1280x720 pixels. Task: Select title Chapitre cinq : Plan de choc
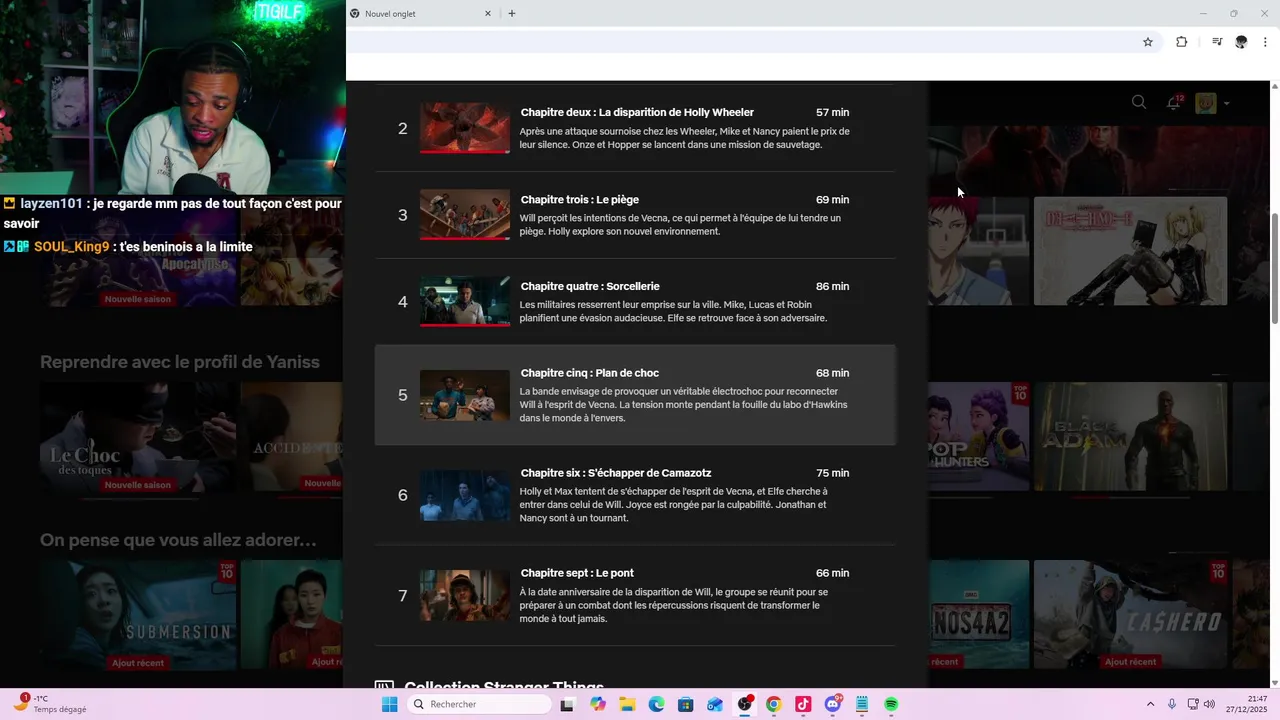[x=589, y=373]
